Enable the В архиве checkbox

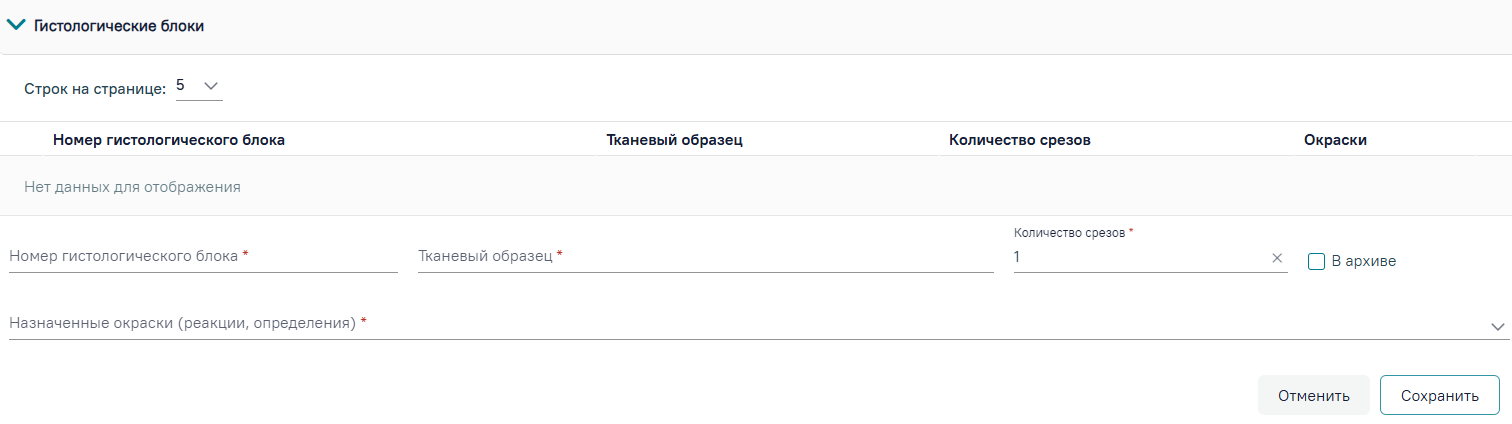(x=1317, y=261)
